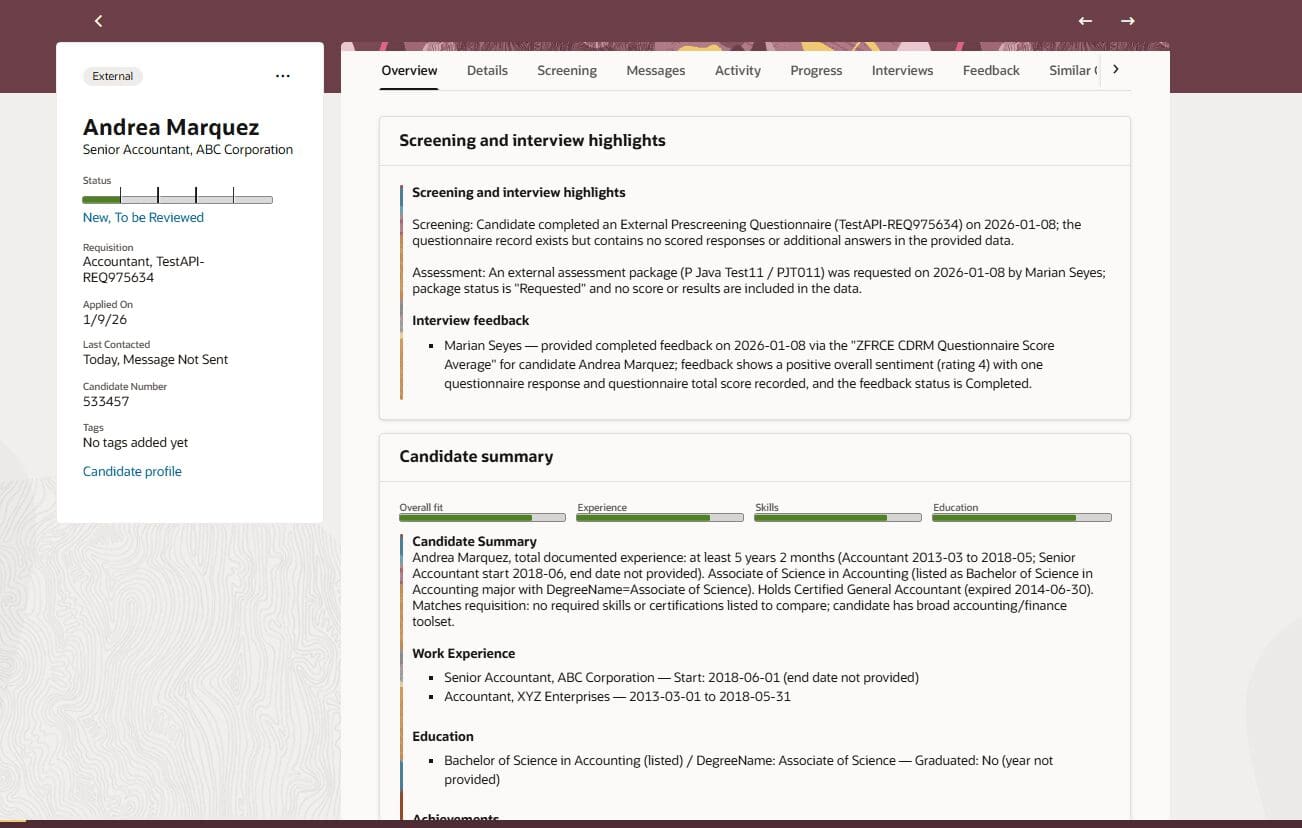Click the Education fit bar

tap(1022, 518)
